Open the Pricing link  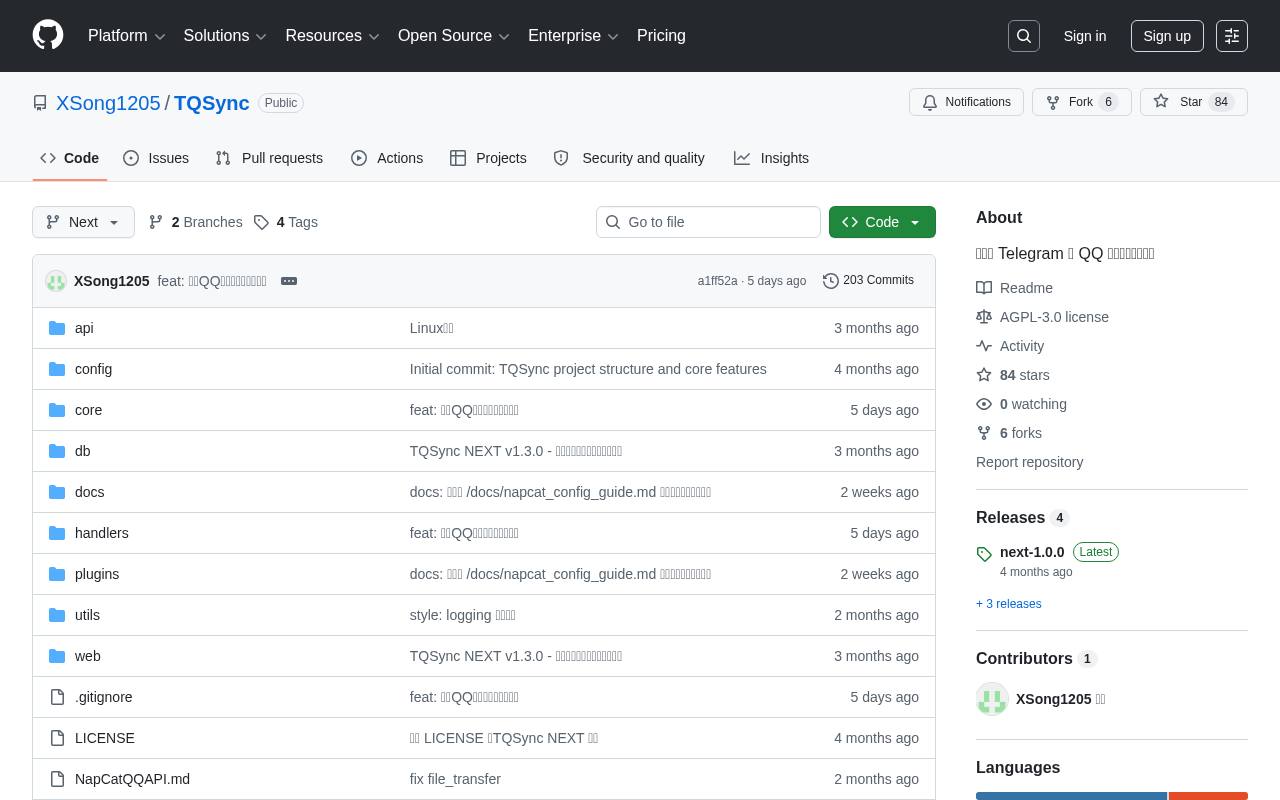click(x=661, y=36)
